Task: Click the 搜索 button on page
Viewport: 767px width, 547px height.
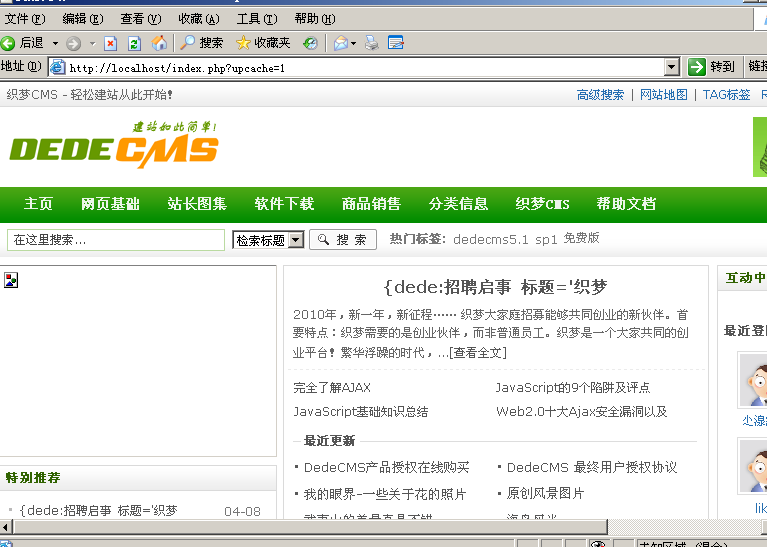Action: [x=343, y=240]
